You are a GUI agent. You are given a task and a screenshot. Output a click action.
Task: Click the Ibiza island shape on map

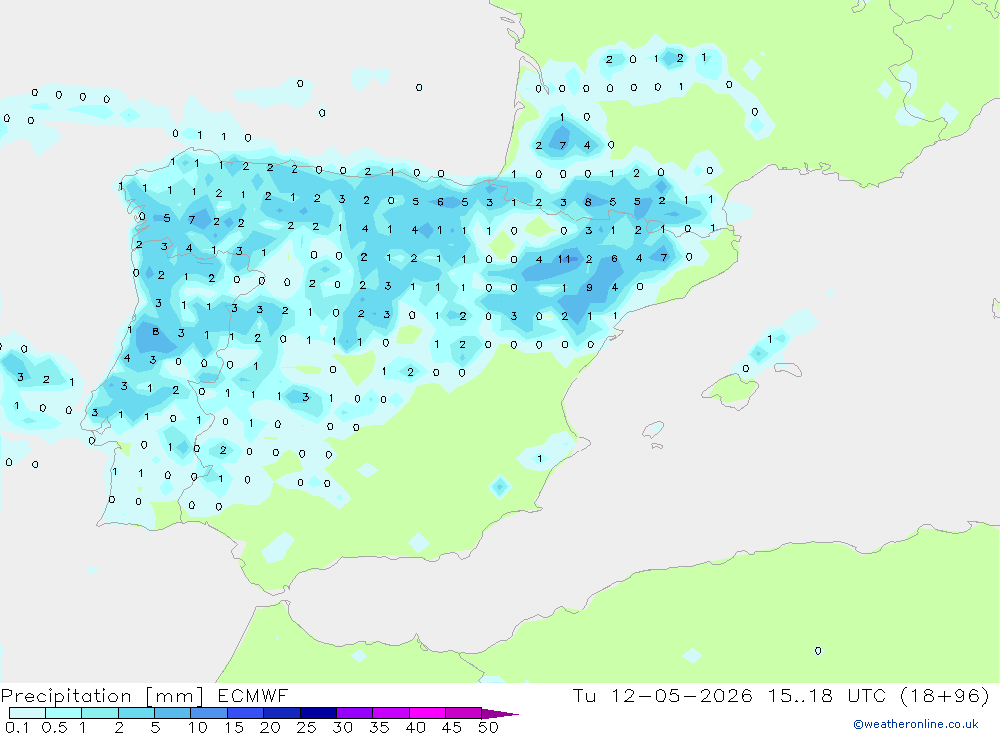point(653,429)
